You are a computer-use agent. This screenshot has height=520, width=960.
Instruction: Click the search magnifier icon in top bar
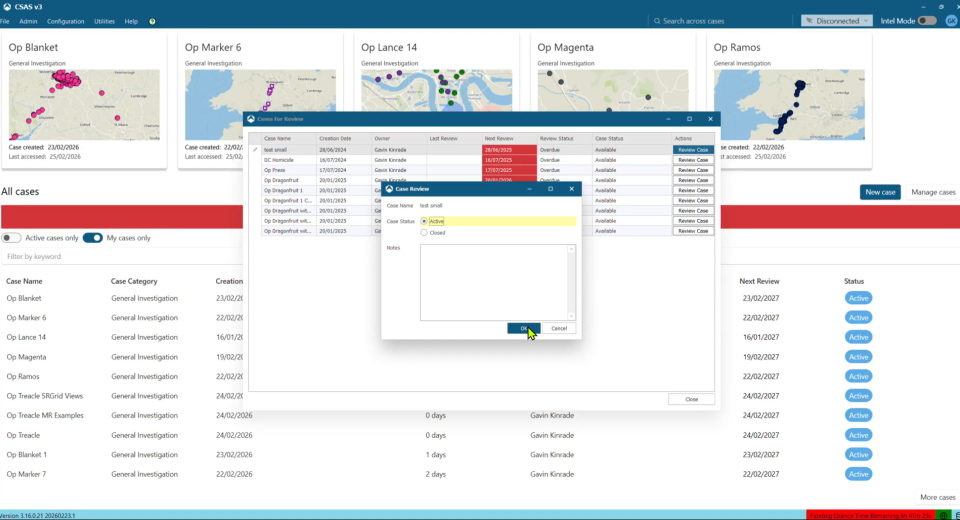point(656,21)
